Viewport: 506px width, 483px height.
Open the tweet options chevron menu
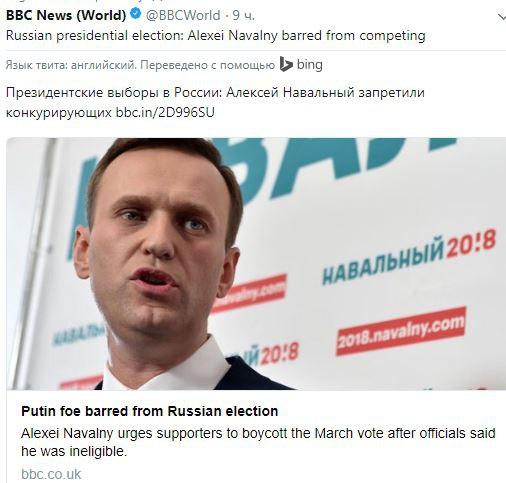click(502, 17)
